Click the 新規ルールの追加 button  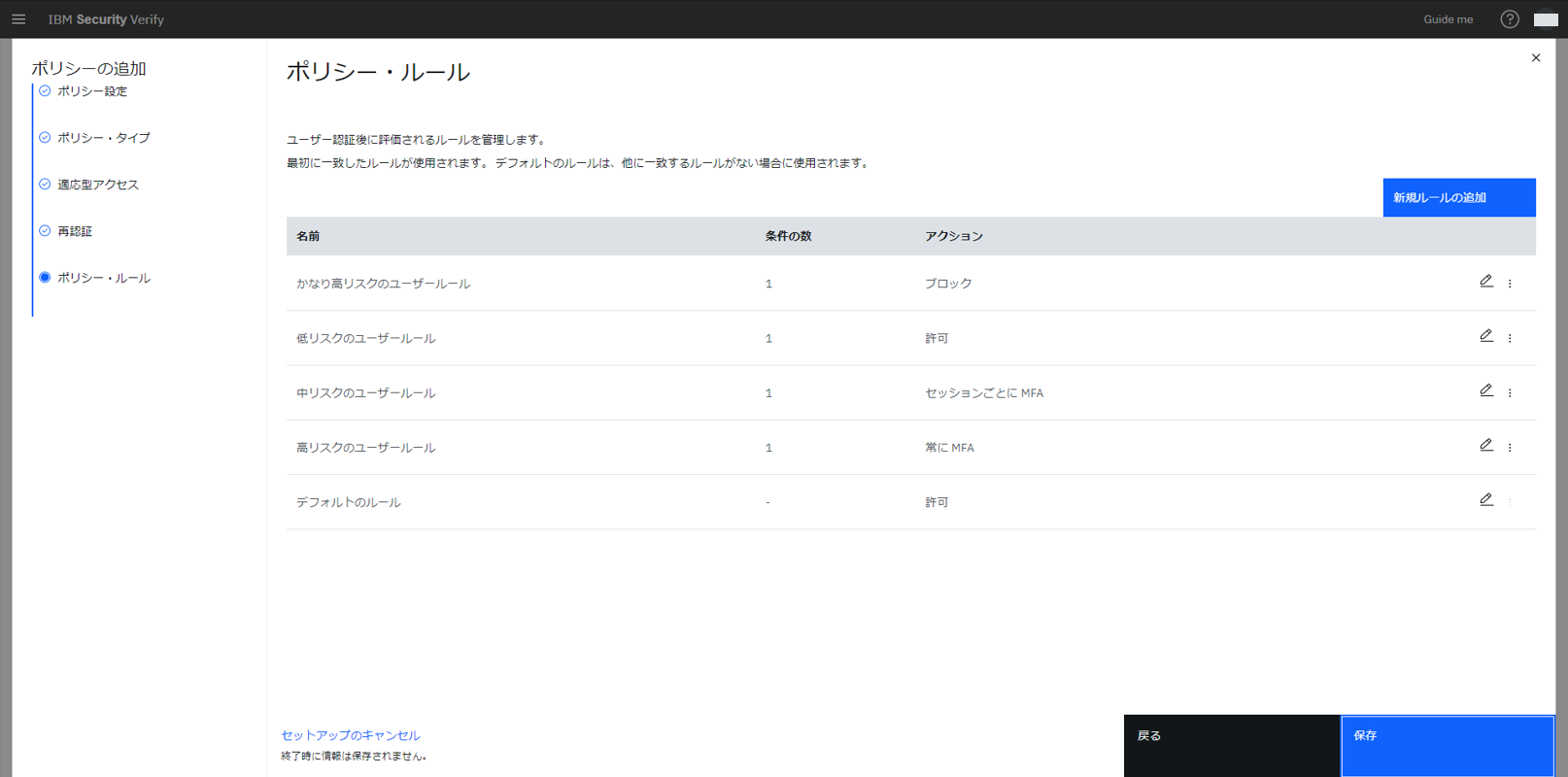[1458, 197]
